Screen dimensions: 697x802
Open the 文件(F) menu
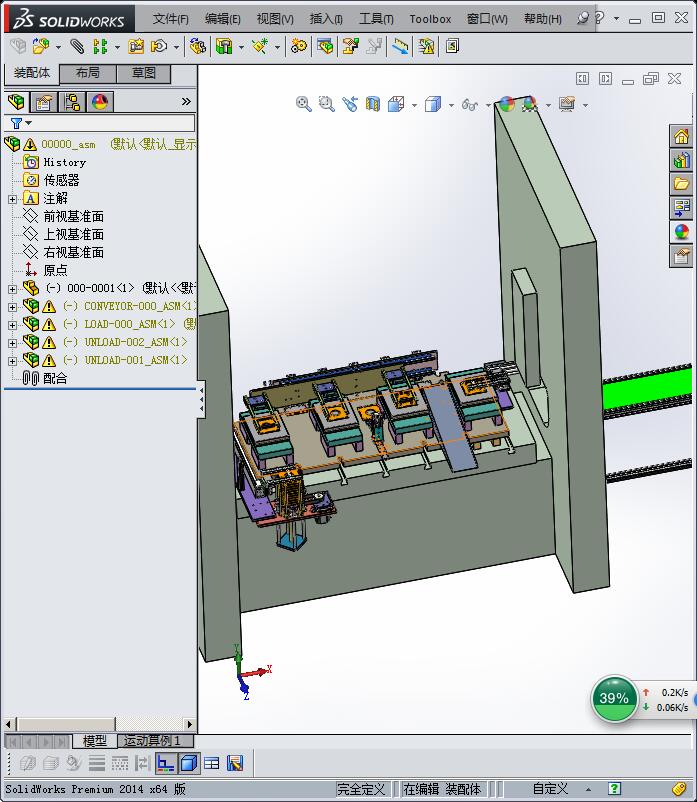(170, 19)
